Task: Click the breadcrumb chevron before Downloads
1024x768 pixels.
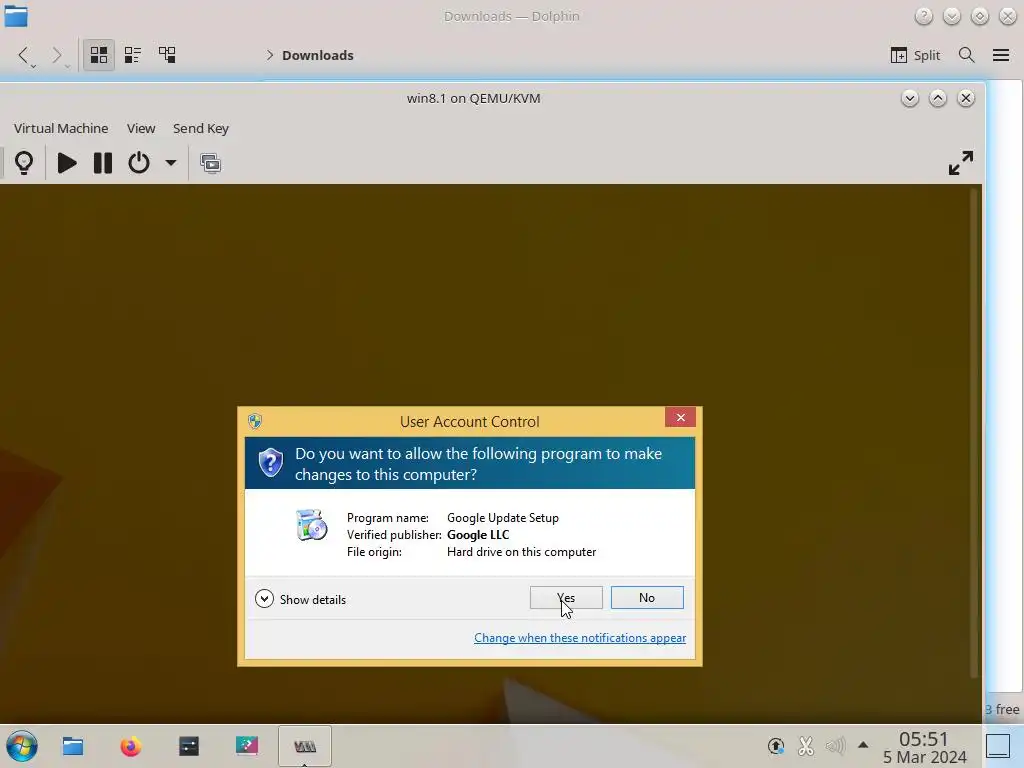Action: tap(269, 56)
